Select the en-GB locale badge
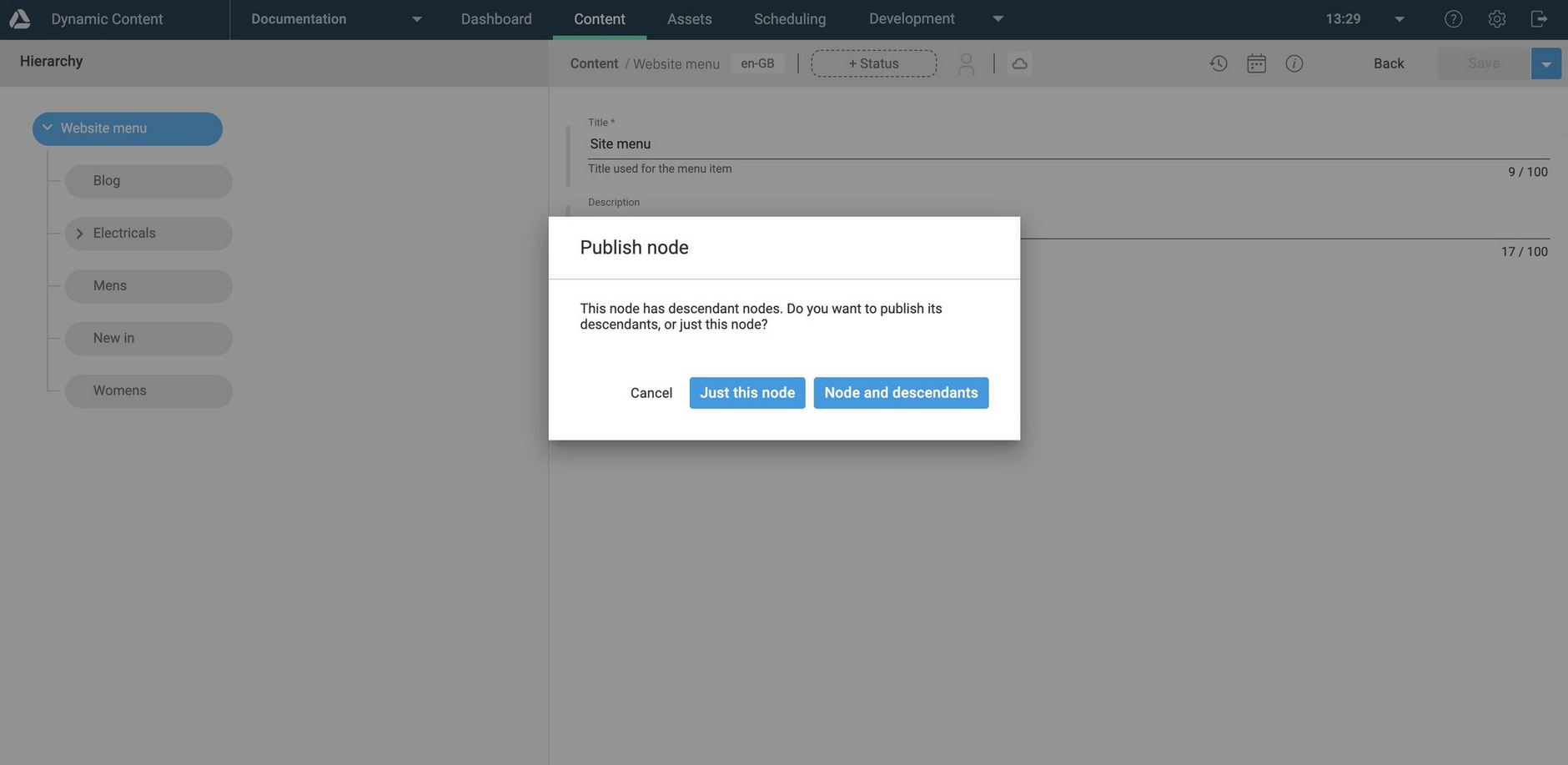 tap(757, 63)
